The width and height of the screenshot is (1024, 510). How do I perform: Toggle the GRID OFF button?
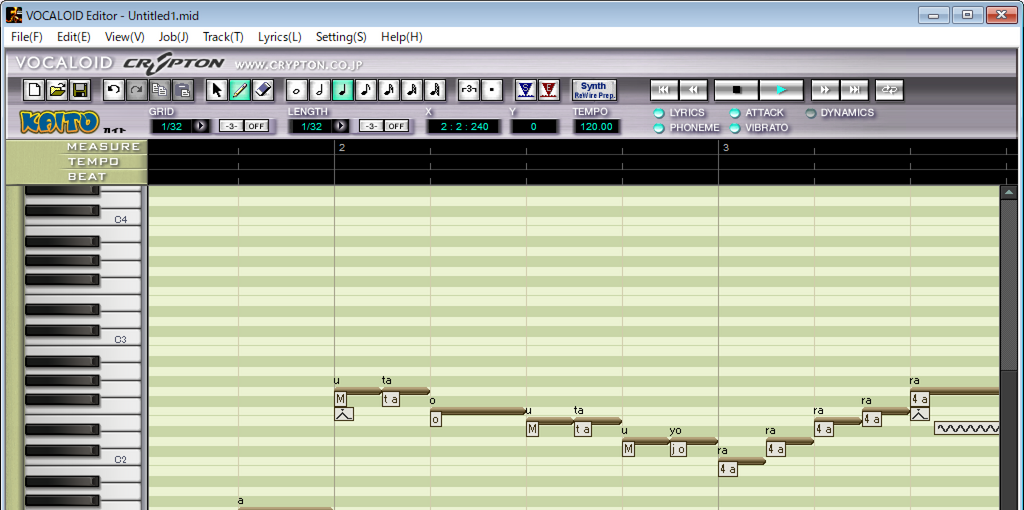coord(257,127)
